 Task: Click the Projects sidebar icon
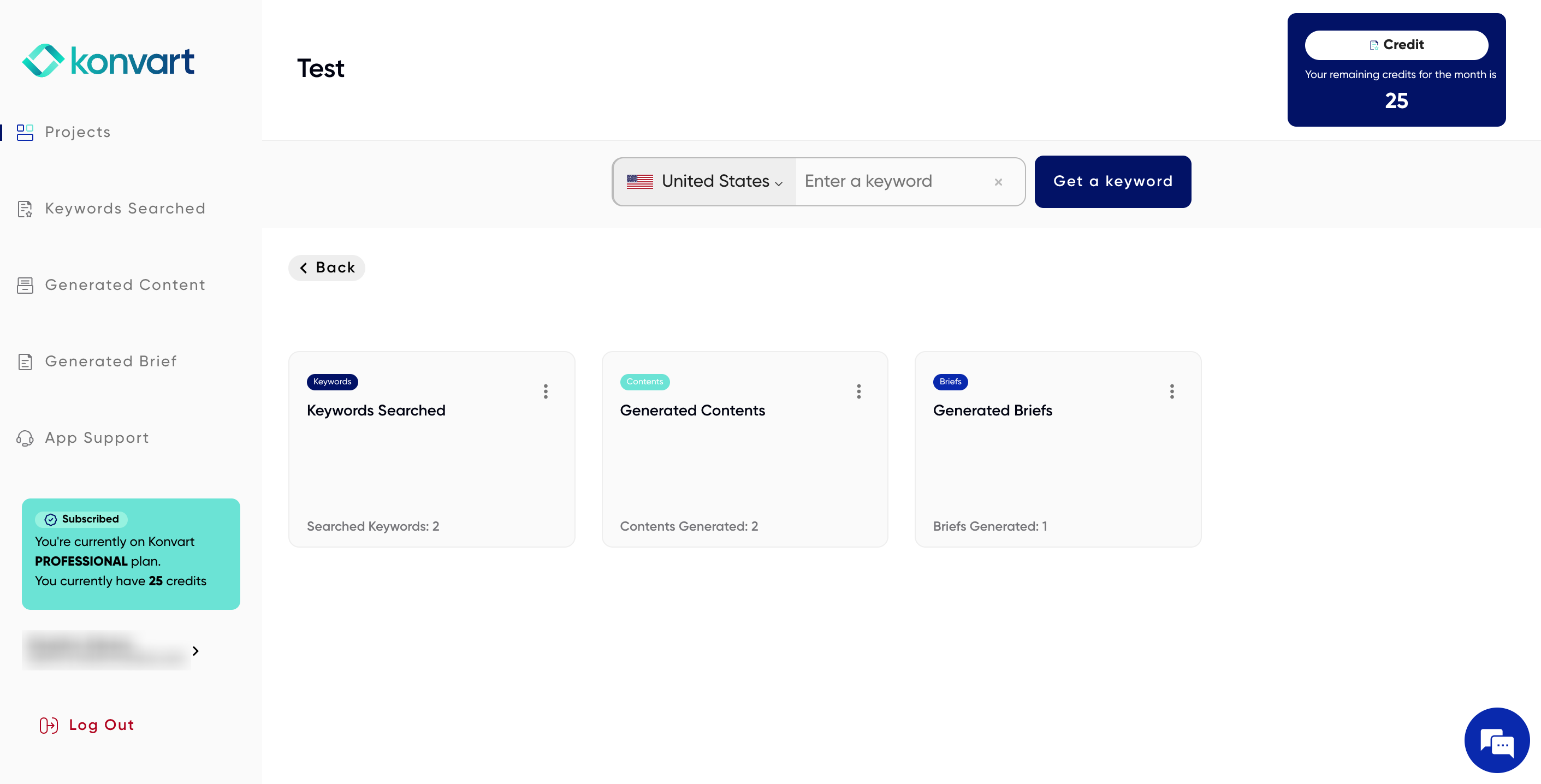coord(25,132)
